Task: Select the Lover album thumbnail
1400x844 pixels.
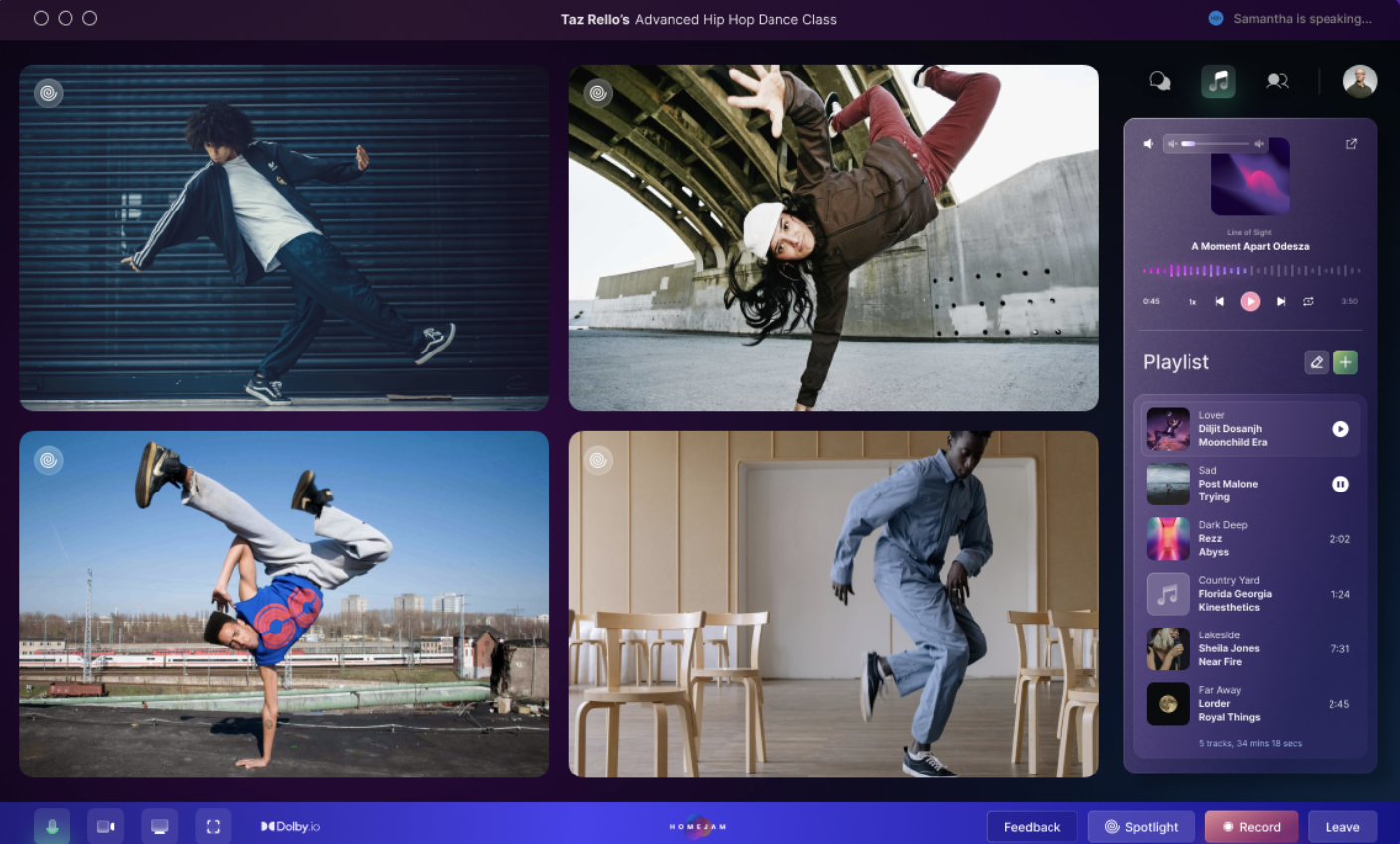Action: tap(1168, 429)
